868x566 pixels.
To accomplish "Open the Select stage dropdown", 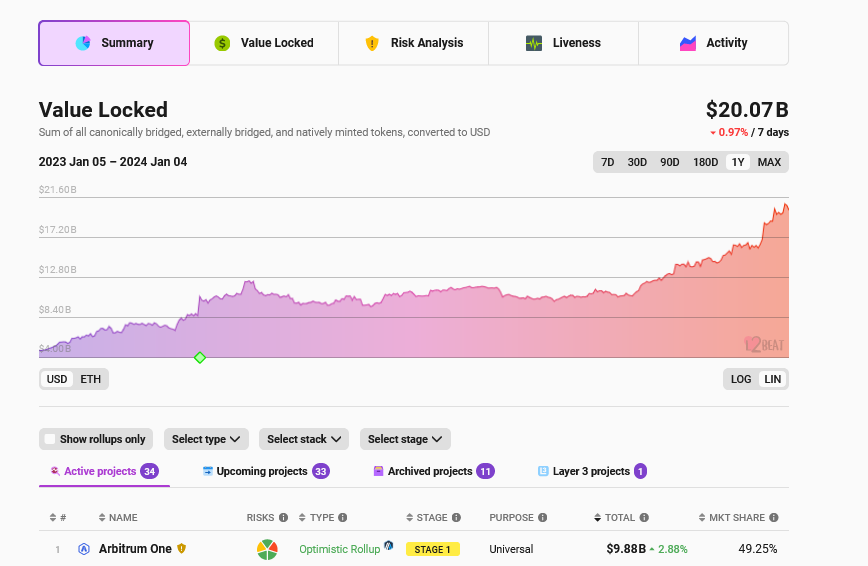I will pos(405,439).
